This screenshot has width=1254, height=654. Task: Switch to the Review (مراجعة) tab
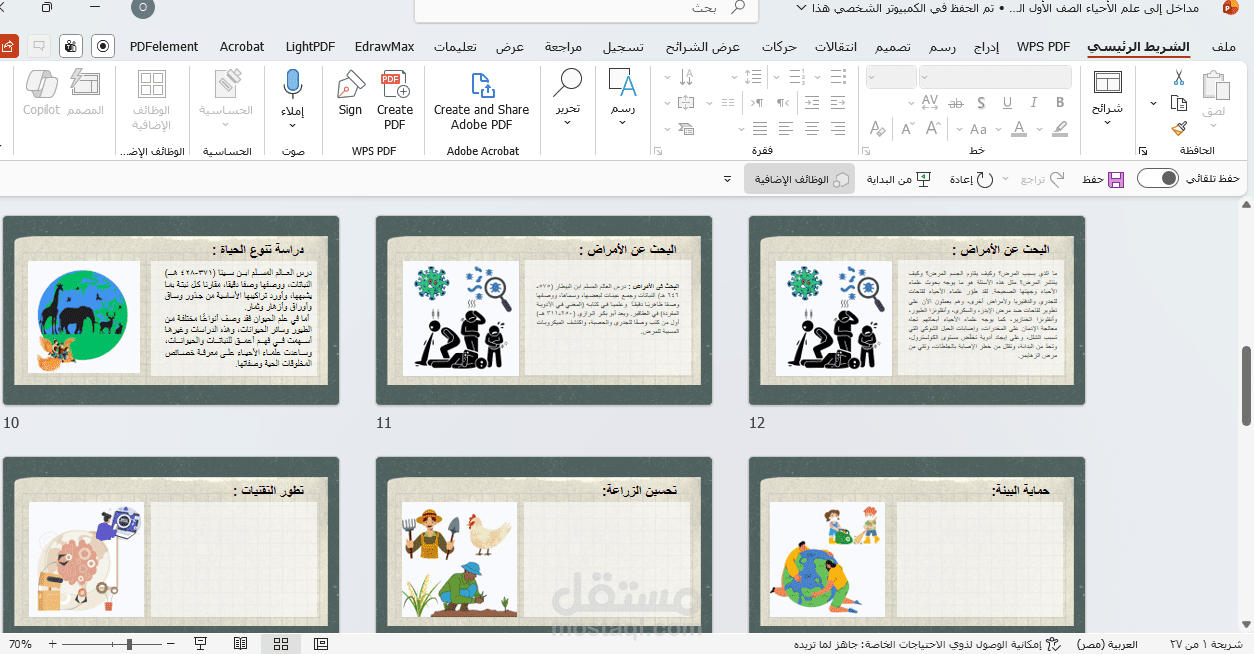(564, 47)
